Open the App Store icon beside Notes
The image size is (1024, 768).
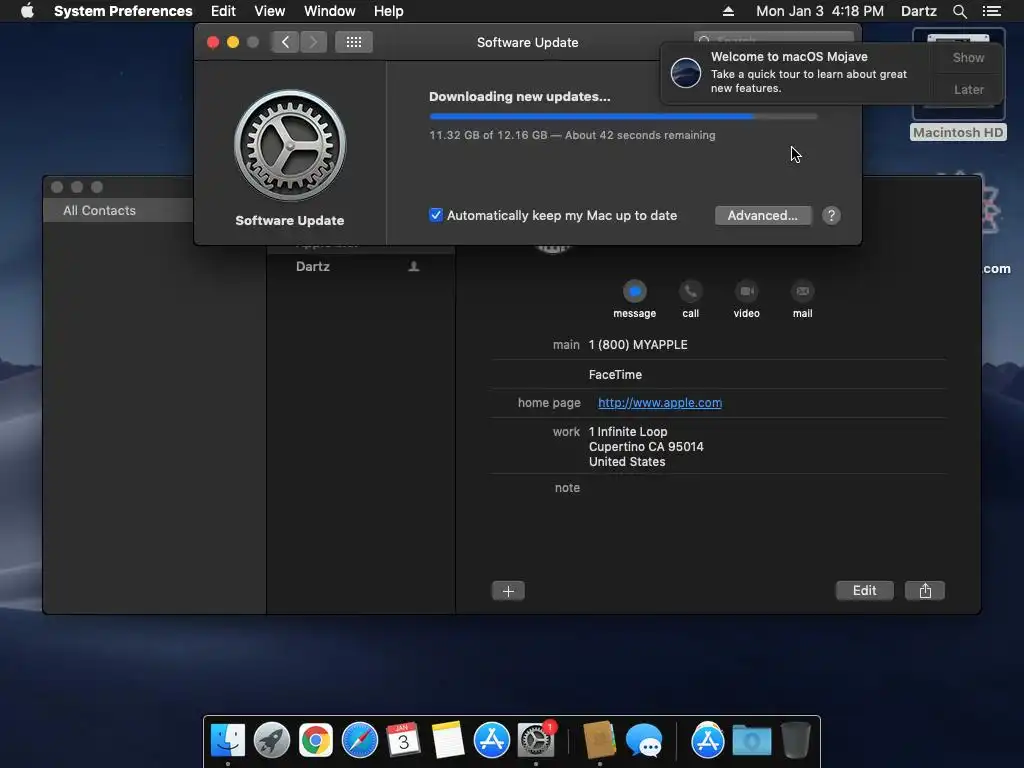(492, 740)
